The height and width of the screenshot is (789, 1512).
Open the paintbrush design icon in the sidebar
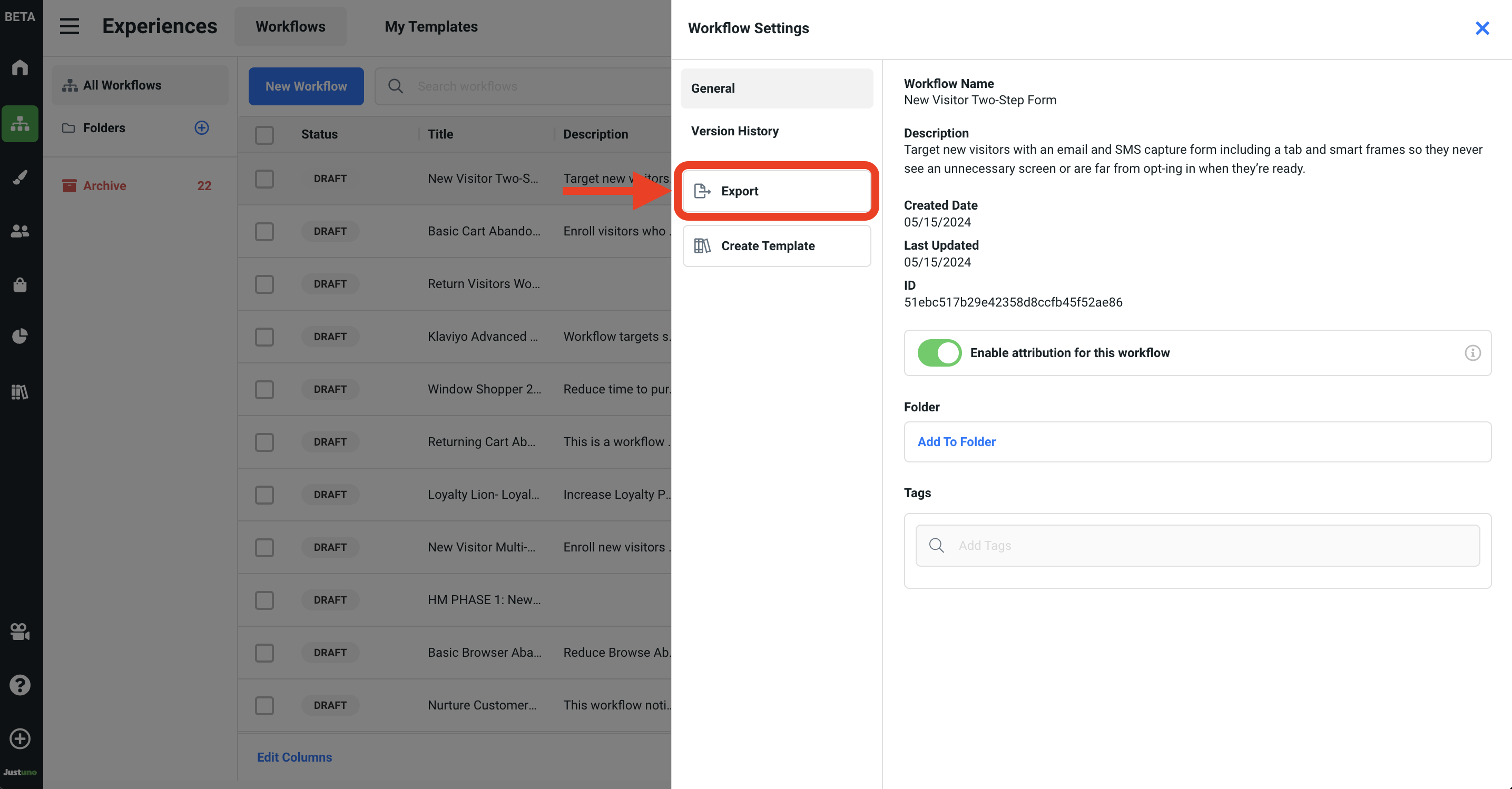[x=20, y=177]
